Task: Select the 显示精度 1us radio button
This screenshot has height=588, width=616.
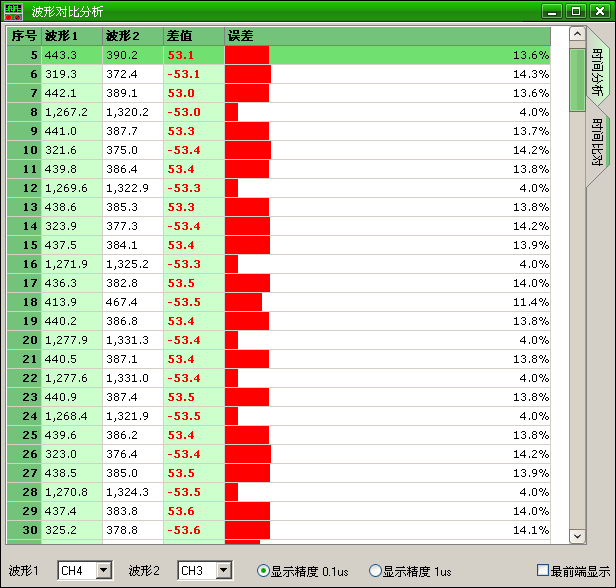Action: coord(376,571)
